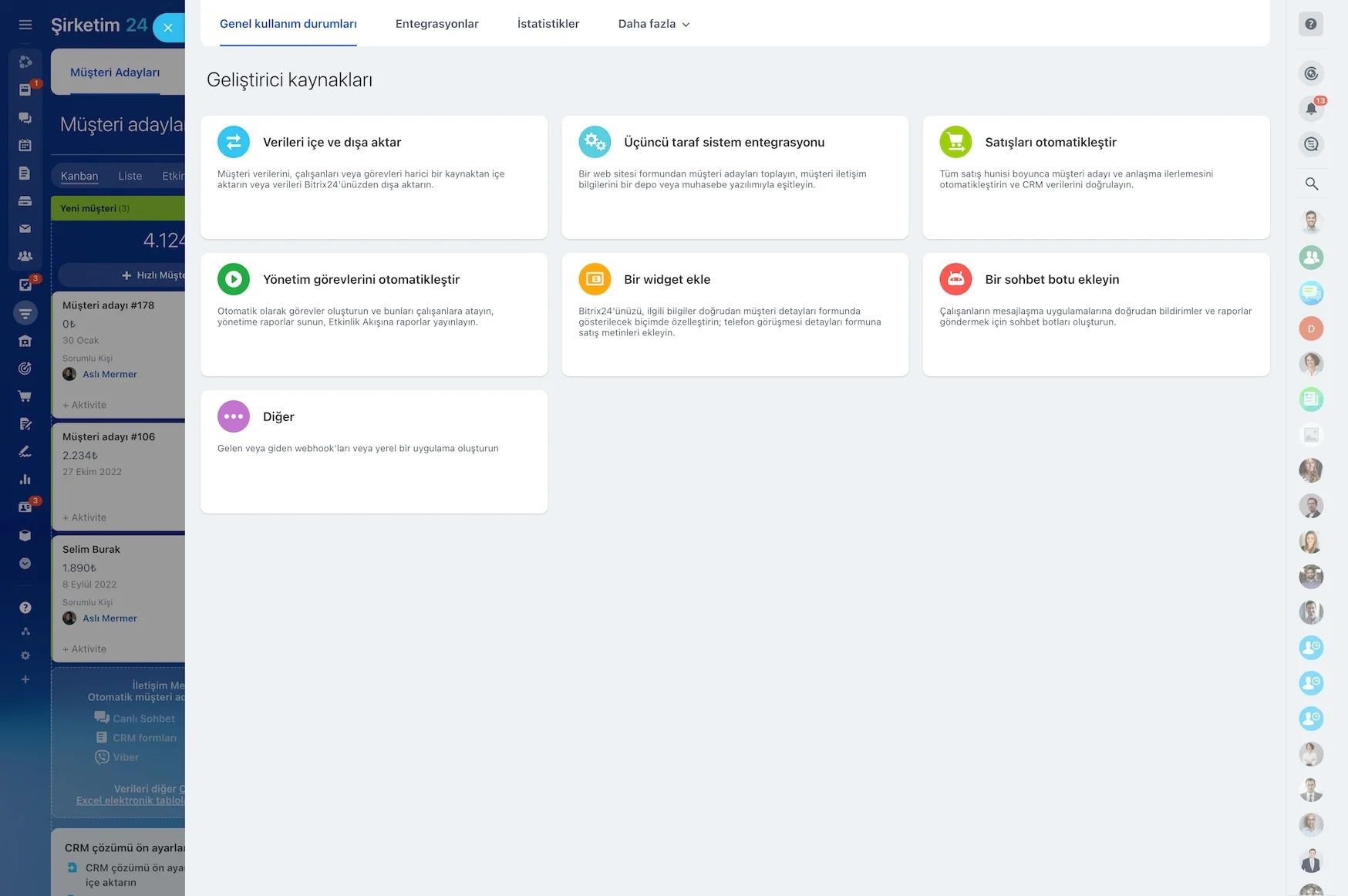Open the Müşteri adayı #178 card
Image resolution: width=1348 pixels, height=896 pixels.
tap(118, 355)
